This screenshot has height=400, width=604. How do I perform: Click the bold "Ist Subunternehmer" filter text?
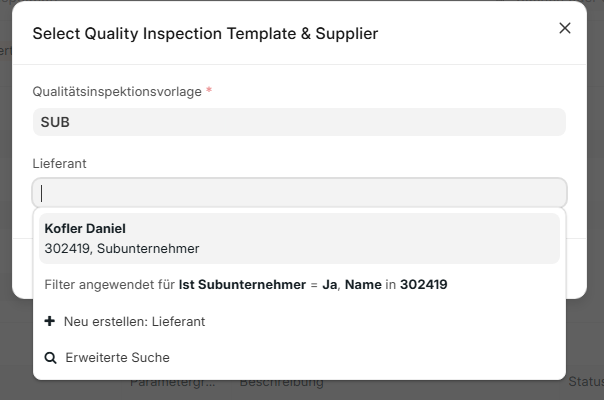(x=242, y=285)
